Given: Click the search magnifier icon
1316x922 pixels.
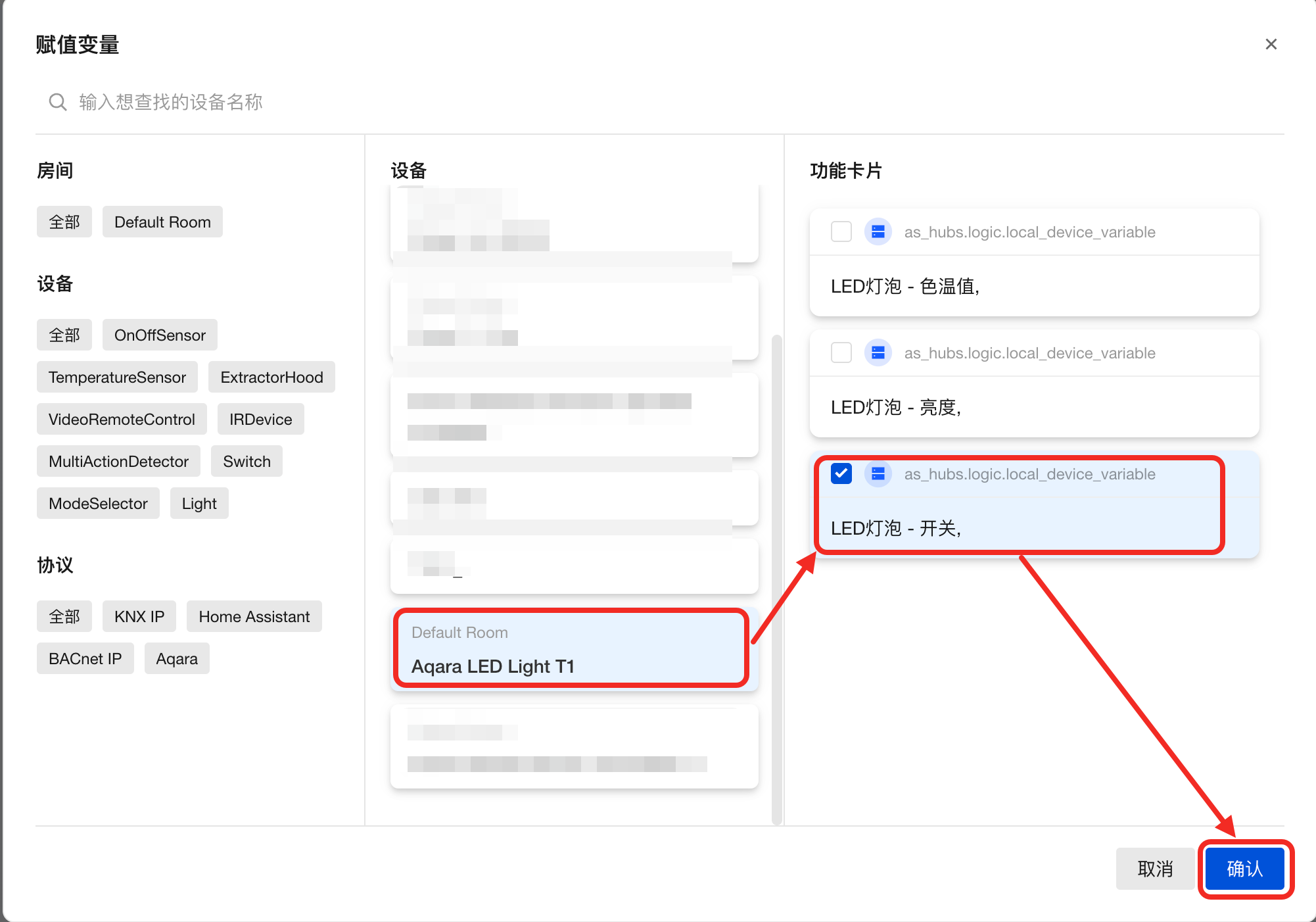Looking at the screenshot, I should (58, 102).
